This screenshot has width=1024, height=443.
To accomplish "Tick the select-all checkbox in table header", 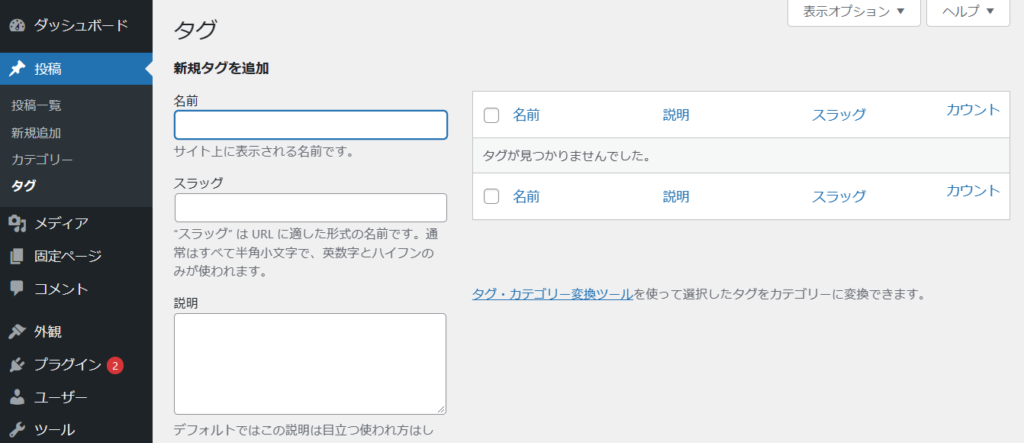I will coord(491,115).
